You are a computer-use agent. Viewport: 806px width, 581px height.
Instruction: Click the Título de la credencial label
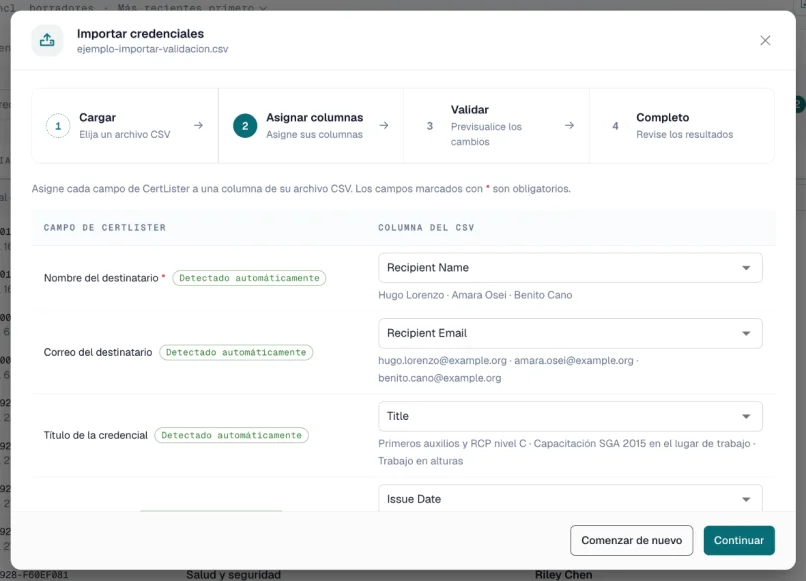pos(96,435)
